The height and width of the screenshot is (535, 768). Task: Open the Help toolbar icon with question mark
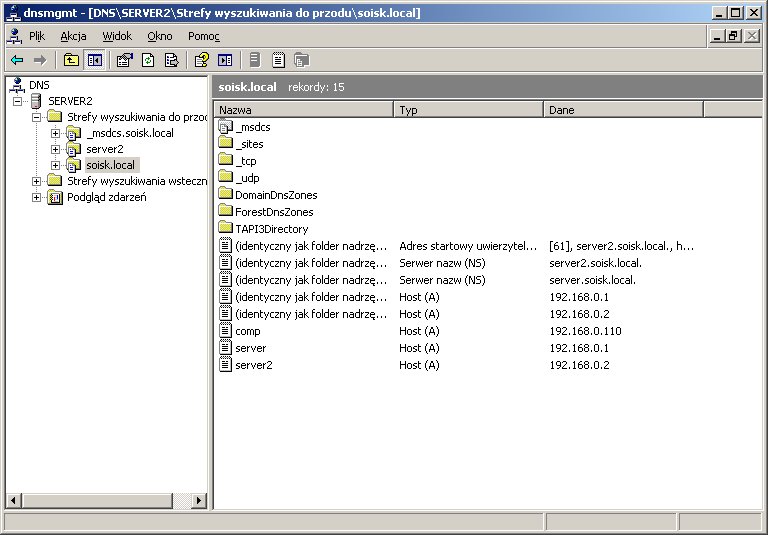coord(202,60)
